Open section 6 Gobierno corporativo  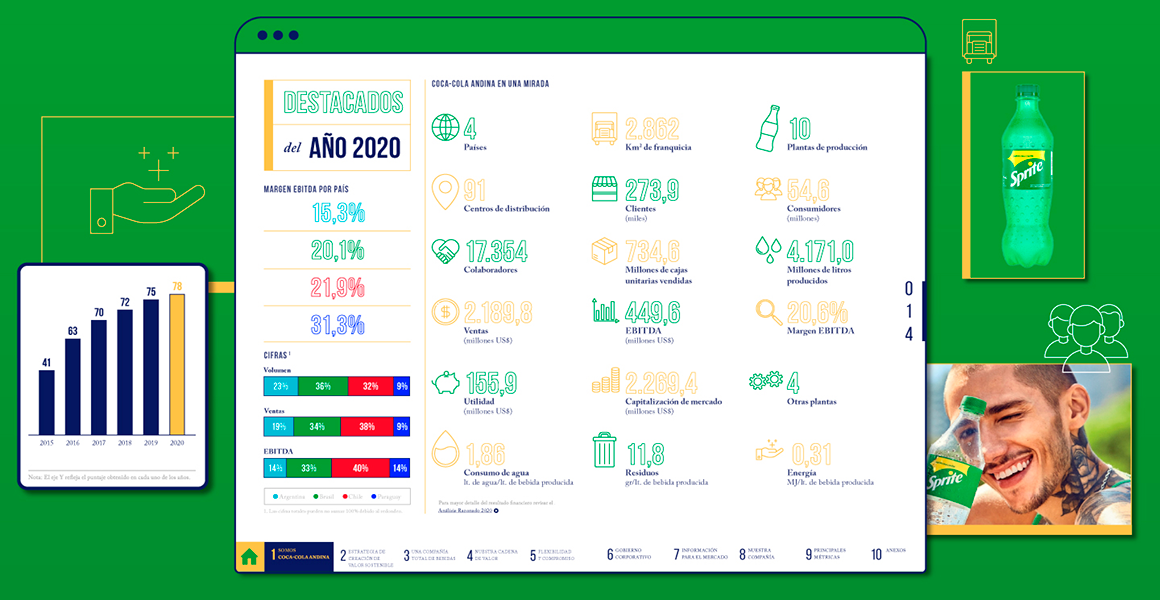[x=629, y=555]
